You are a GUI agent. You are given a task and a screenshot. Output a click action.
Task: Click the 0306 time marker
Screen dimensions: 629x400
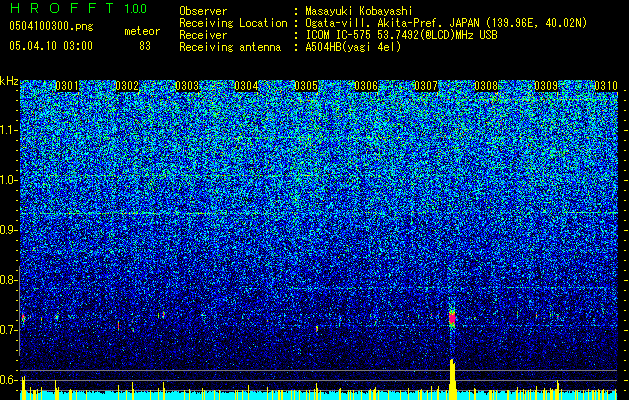[x=366, y=86]
